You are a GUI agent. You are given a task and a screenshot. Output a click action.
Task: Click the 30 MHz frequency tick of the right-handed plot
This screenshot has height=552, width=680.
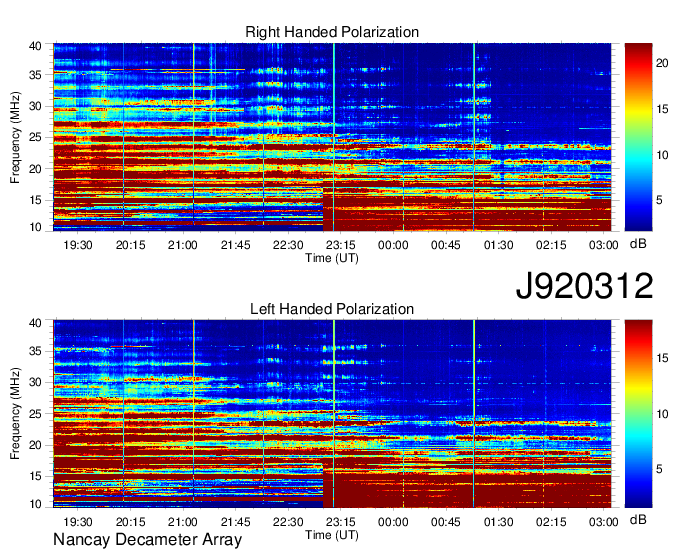pyautogui.click(x=35, y=106)
